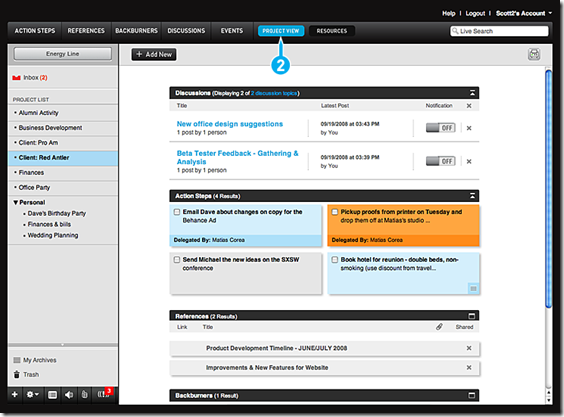Toggle notification for New office design suggestions

[441, 128]
